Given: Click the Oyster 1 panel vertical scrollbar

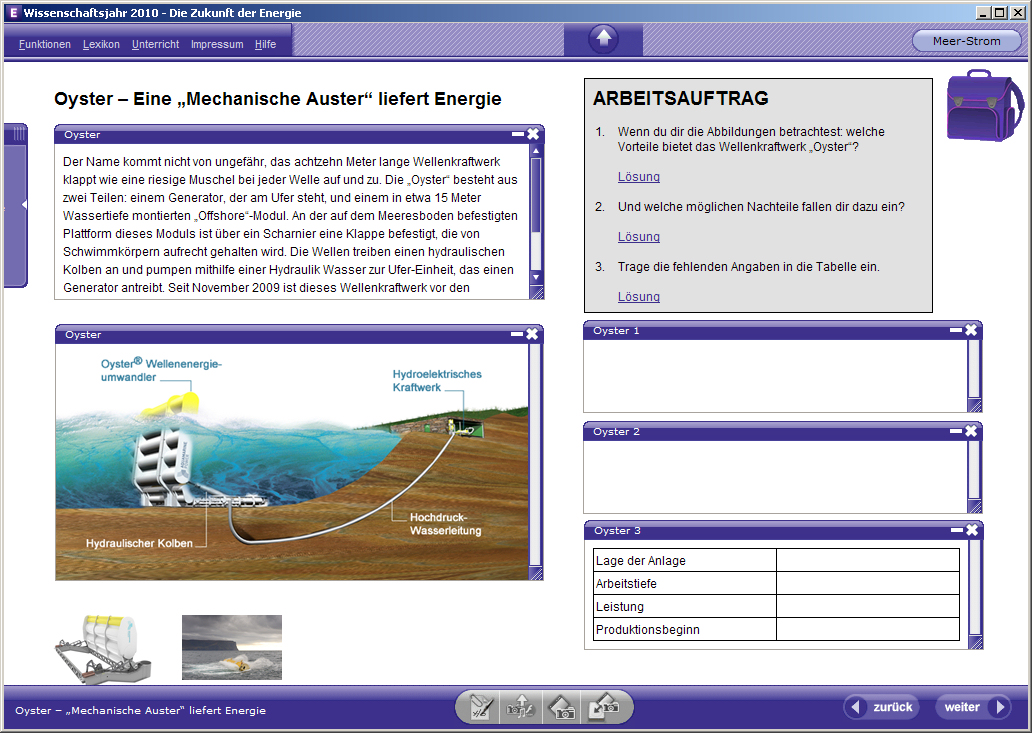Looking at the screenshot, I should coord(974,369).
